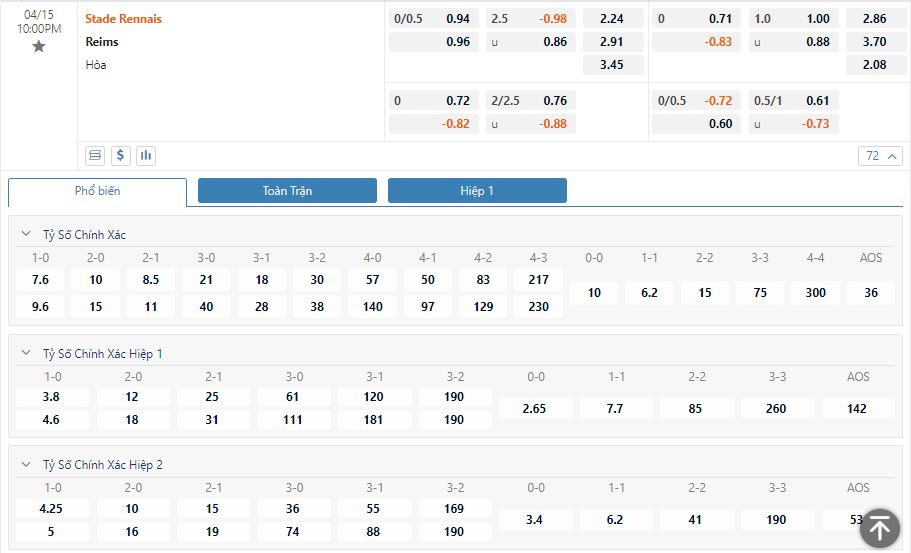The height and width of the screenshot is (553, 911).
Task: Switch to the Hiệp 1 tab
Action: coord(477,191)
